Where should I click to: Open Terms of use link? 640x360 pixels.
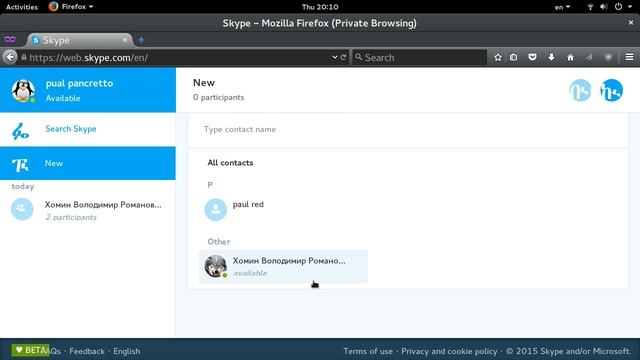pyautogui.click(x=368, y=351)
